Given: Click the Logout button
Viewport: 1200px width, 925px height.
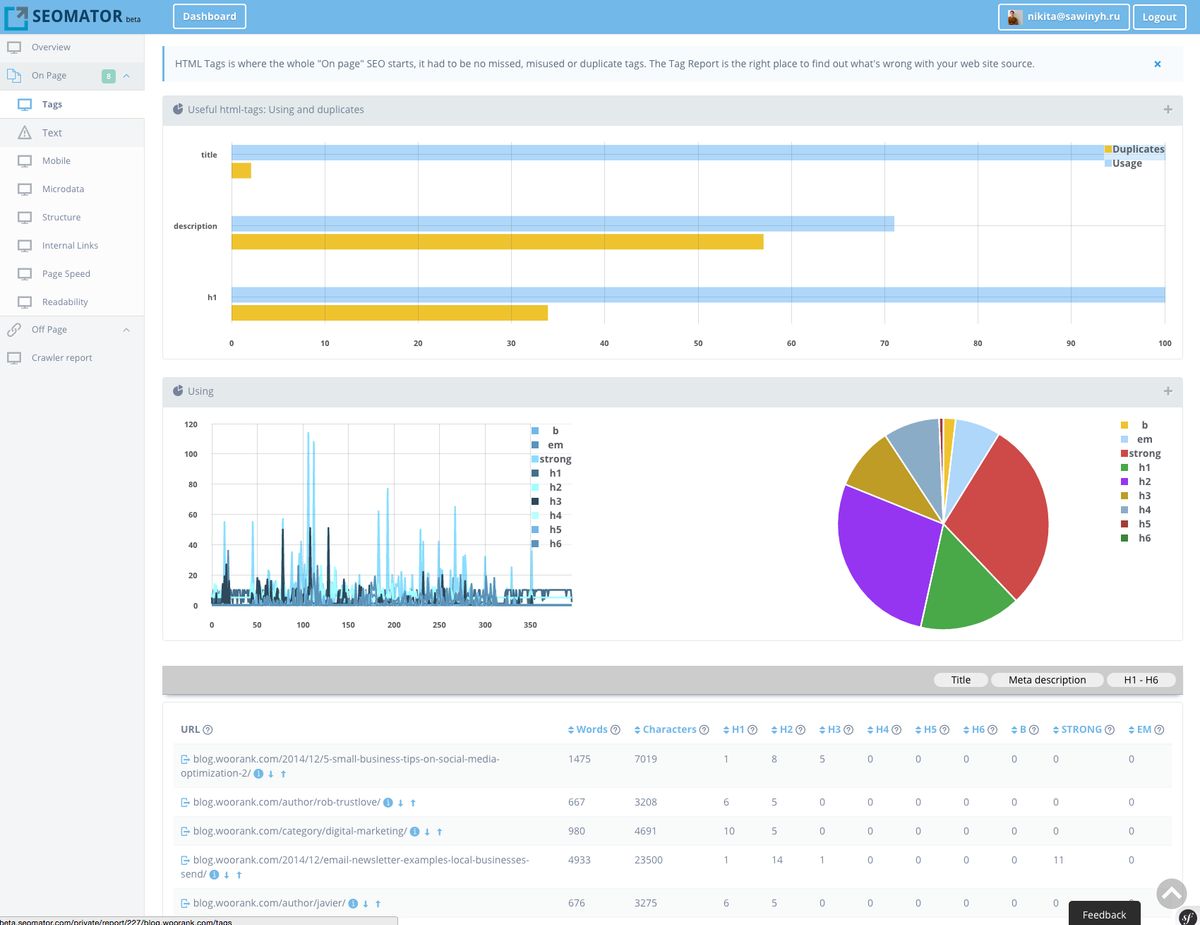Looking at the screenshot, I should (x=1159, y=17).
